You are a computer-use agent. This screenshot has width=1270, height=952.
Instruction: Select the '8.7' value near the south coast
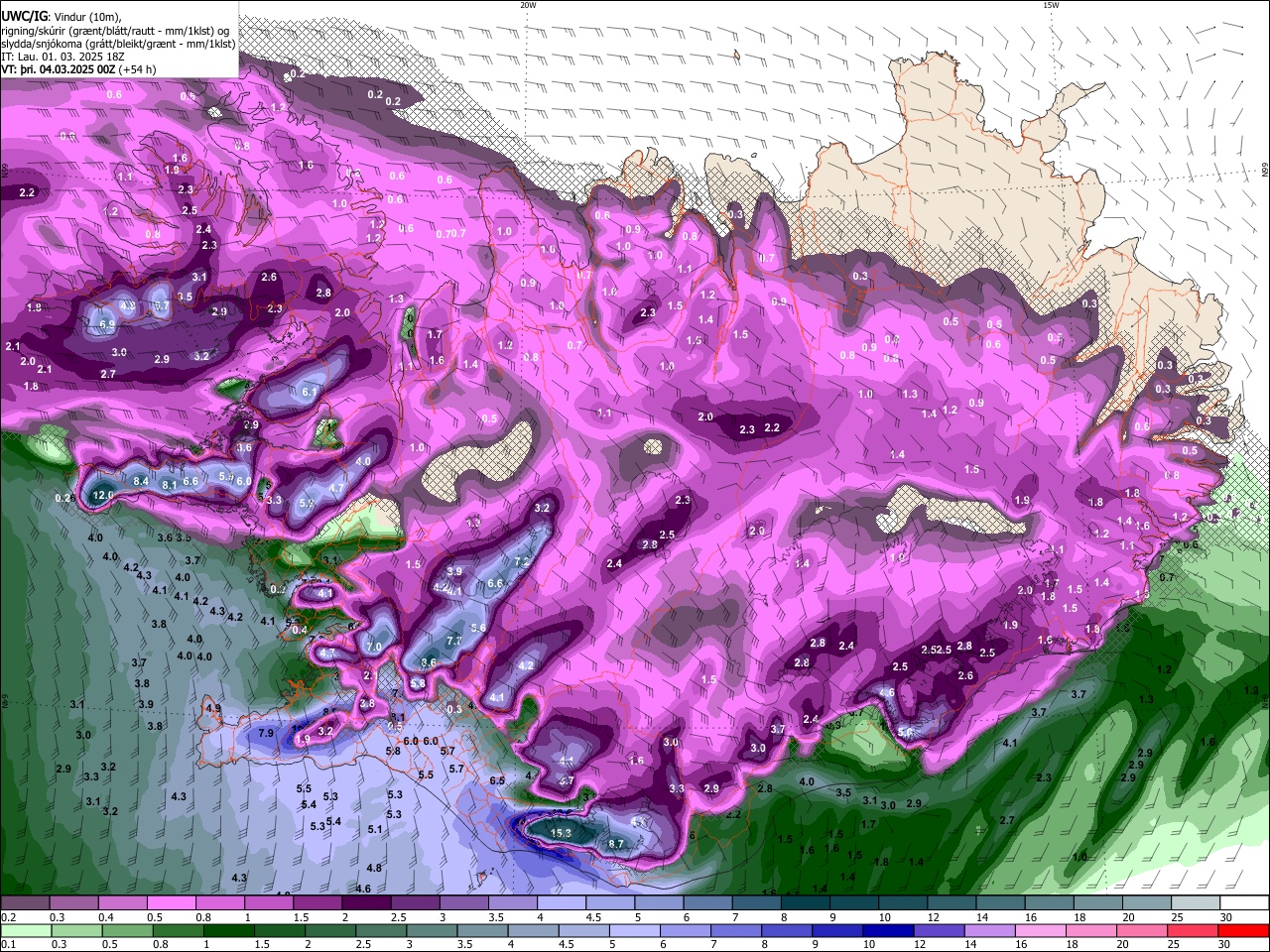coord(616,844)
